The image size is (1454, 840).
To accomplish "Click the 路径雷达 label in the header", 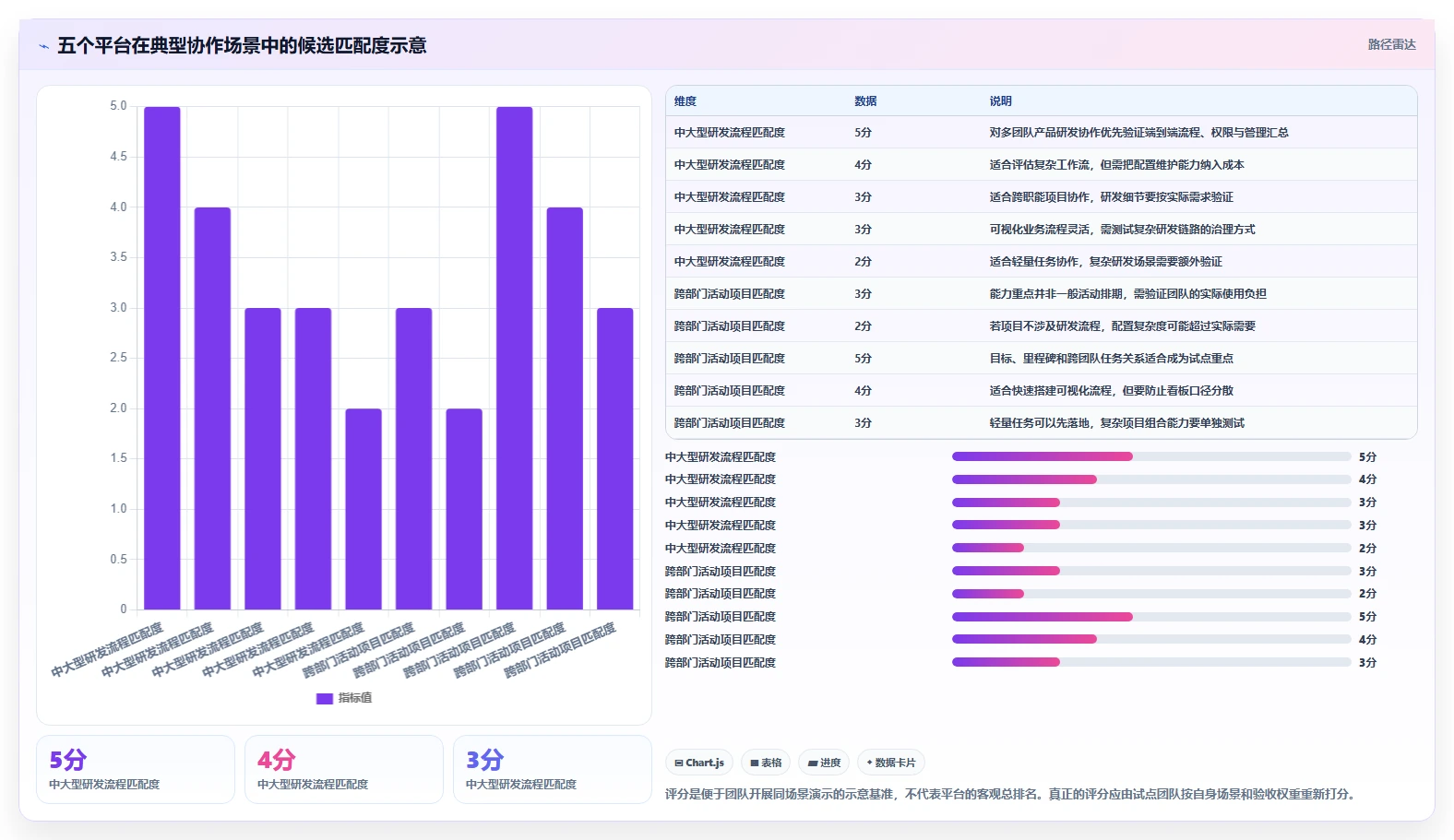I will tap(1391, 44).
